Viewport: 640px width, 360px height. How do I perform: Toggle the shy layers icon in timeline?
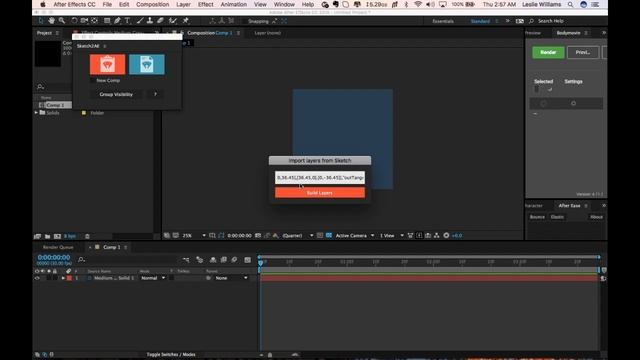213,260
